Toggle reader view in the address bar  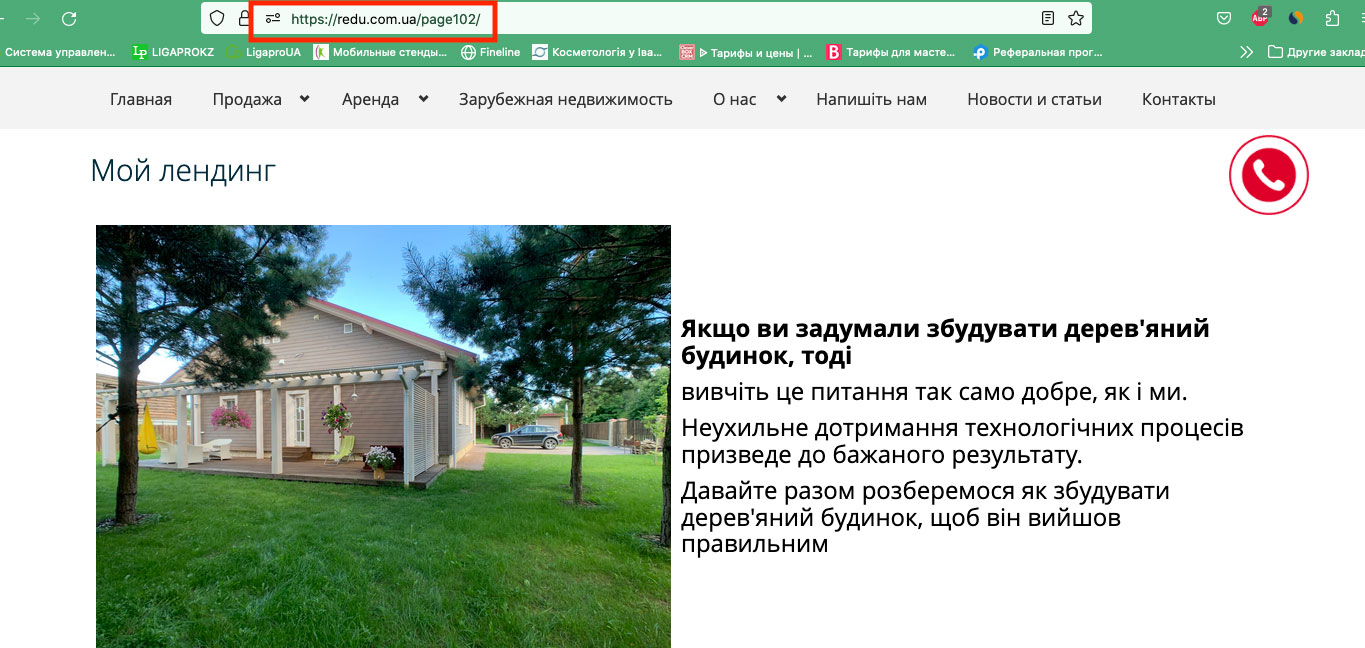pyautogui.click(x=1047, y=18)
